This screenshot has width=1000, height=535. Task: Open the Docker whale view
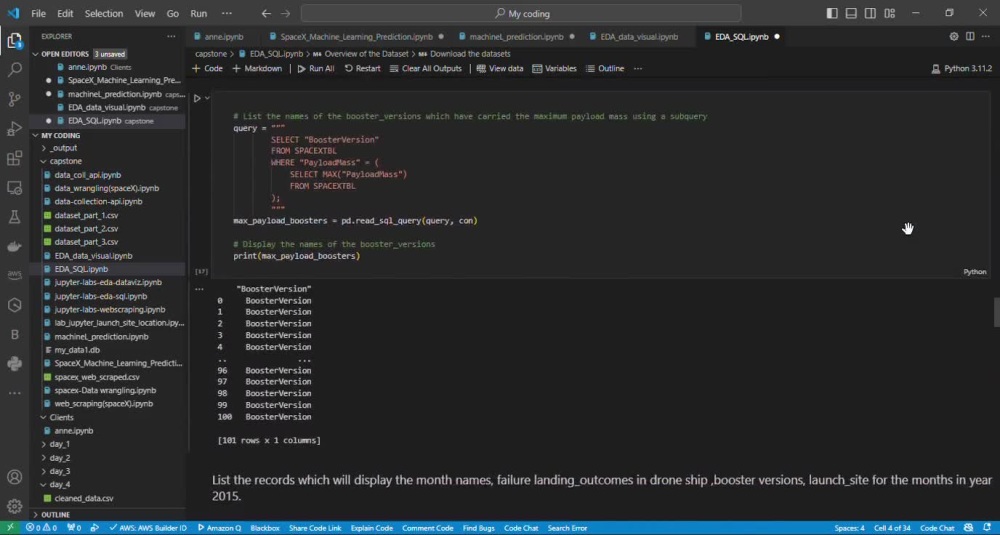pyautogui.click(x=14, y=247)
